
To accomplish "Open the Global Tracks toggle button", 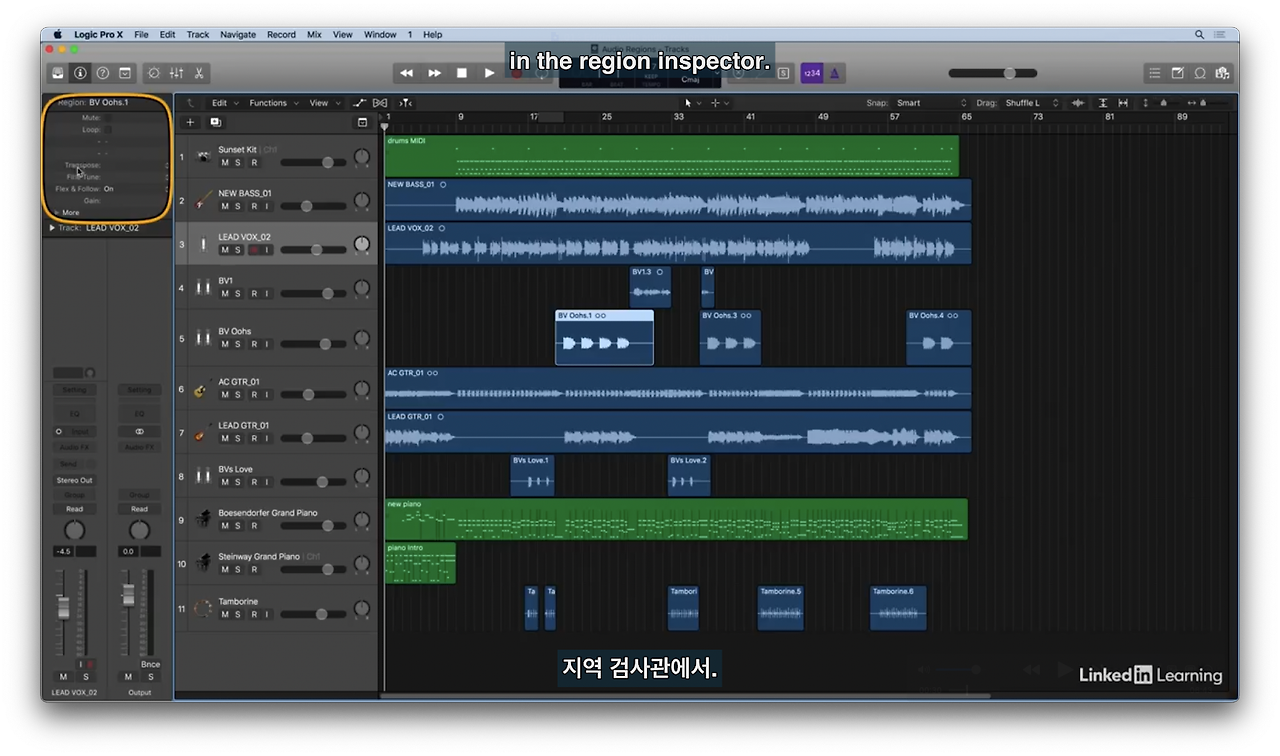I will [362, 122].
